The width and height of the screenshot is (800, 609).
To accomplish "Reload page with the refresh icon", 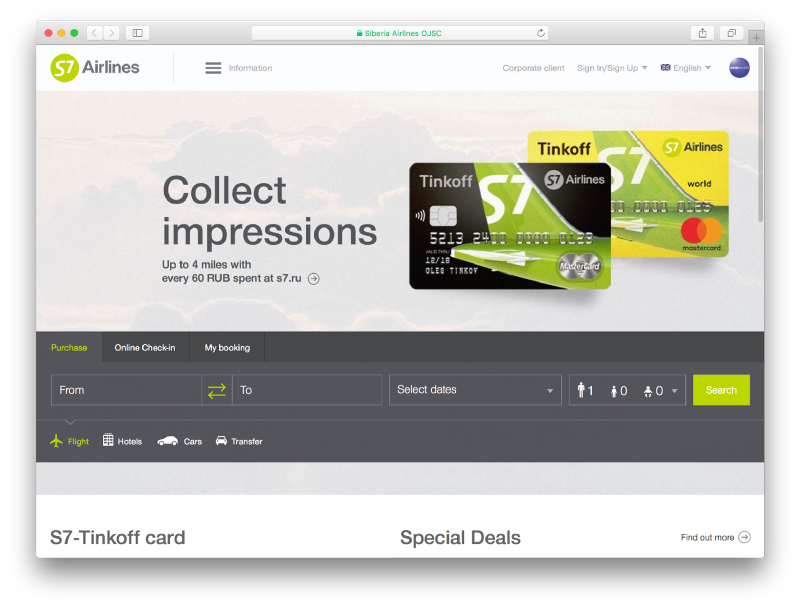I will (541, 33).
